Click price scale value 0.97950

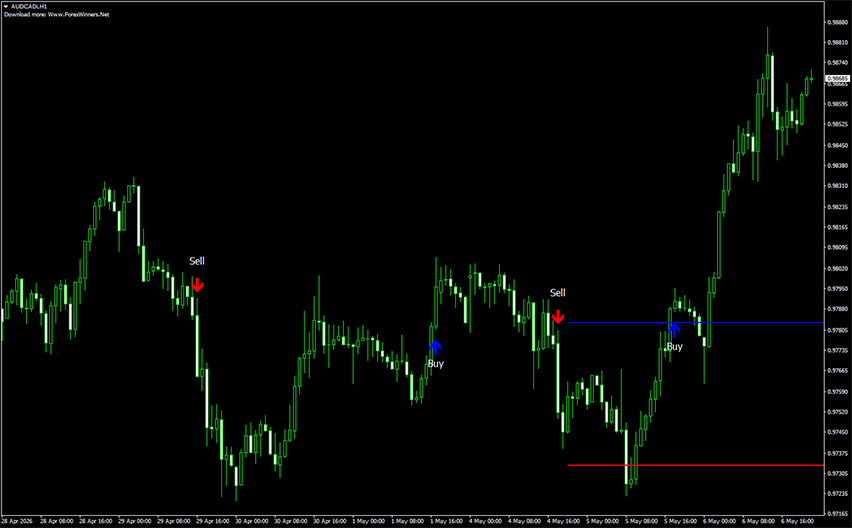[x=838, y=288]
